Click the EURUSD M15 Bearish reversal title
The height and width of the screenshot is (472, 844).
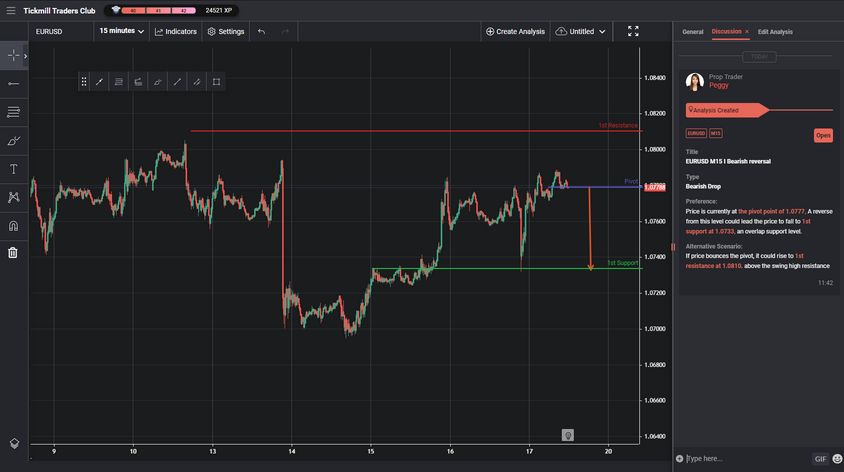pos(728,161)
